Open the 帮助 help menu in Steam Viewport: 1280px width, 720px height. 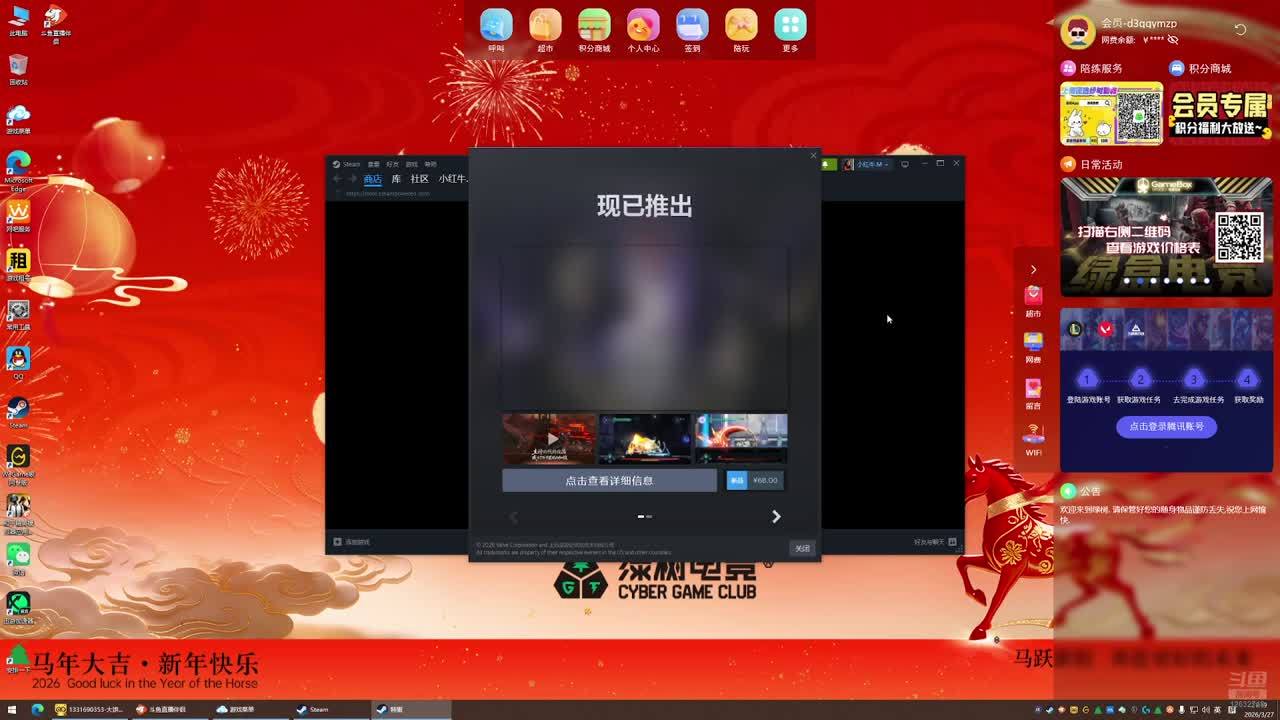pyautogui.click(x=430, y=164)
